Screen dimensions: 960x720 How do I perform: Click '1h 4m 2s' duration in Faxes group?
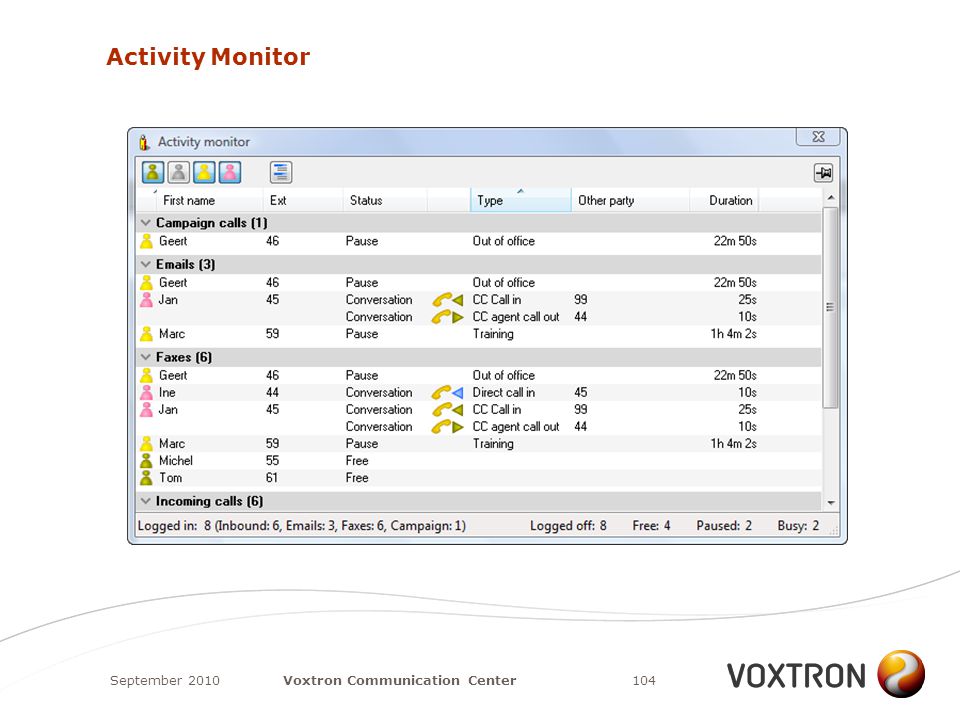[733, 443]
